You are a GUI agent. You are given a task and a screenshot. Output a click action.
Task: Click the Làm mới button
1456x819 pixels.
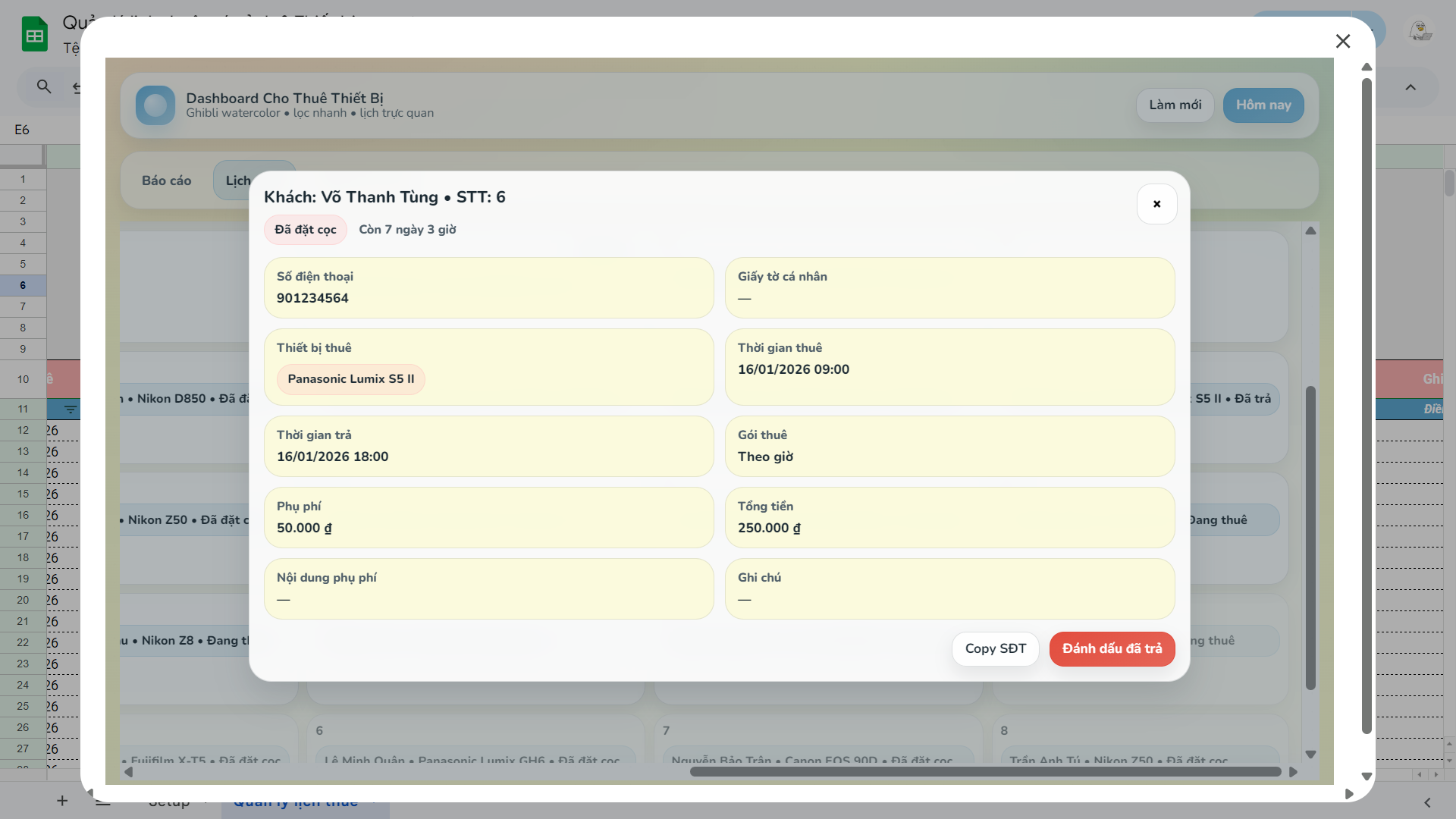[x=1175, y=105]
